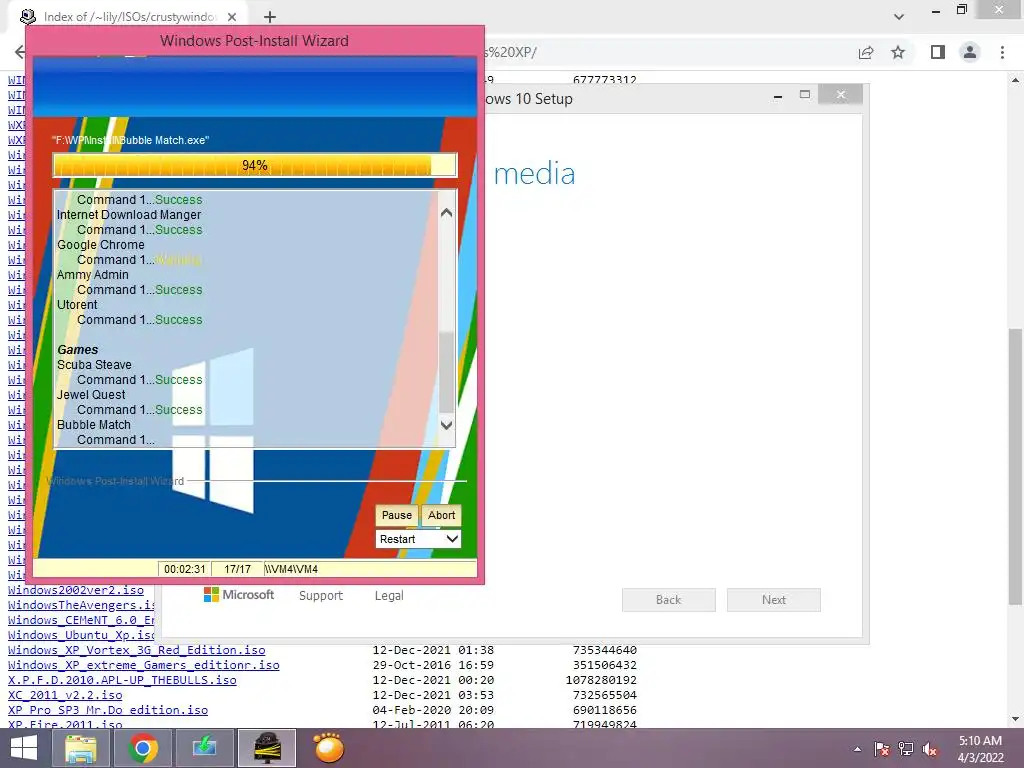Select the Index of /~lily/ISOs tab
Image resolution: width=1024 pixels, height=768 pixels.
(128, 17)
